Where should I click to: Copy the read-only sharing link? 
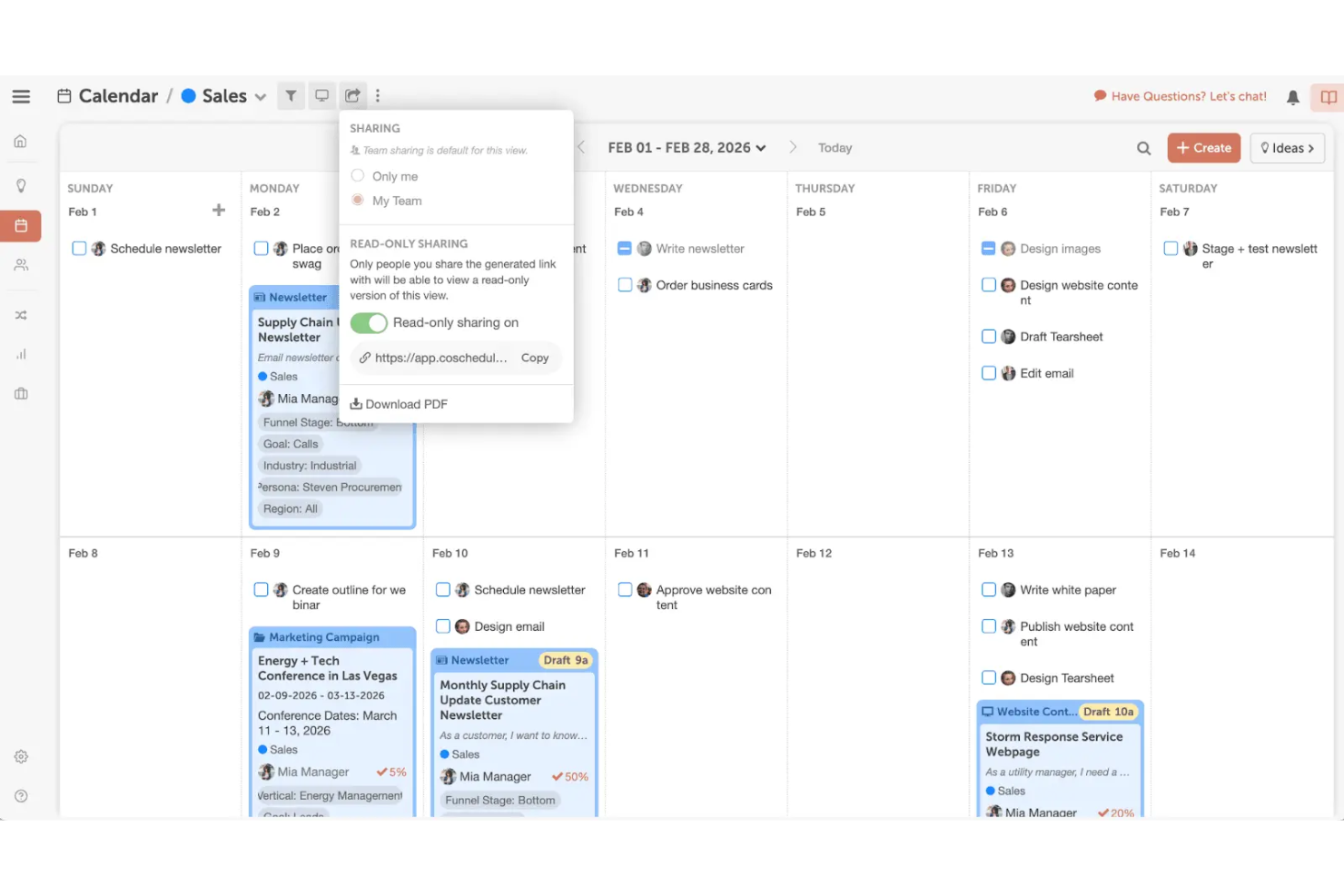point(534,358)
